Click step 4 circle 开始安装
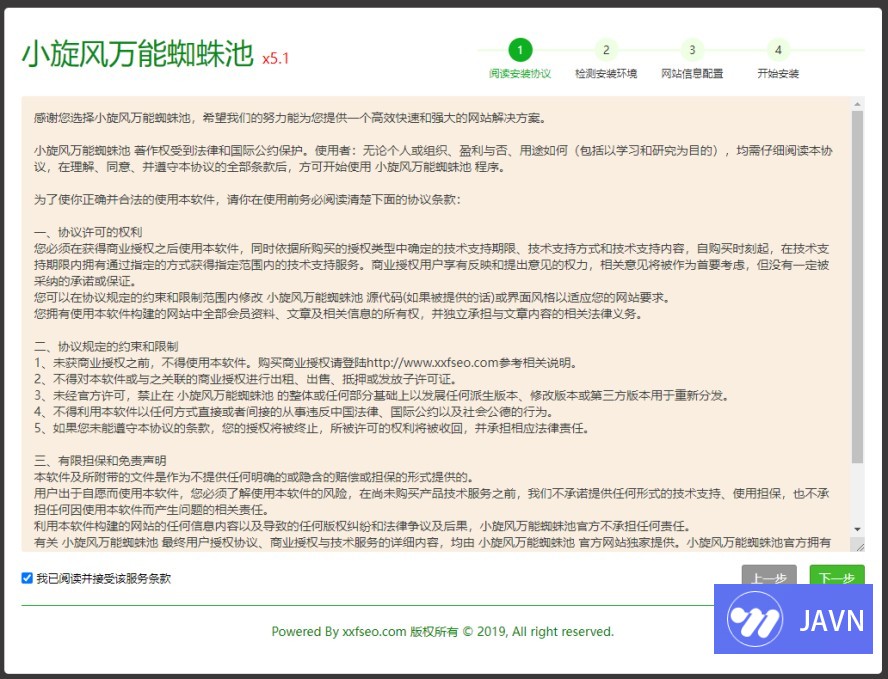Viewport: 888px width, 679px height. coord(778,50)
